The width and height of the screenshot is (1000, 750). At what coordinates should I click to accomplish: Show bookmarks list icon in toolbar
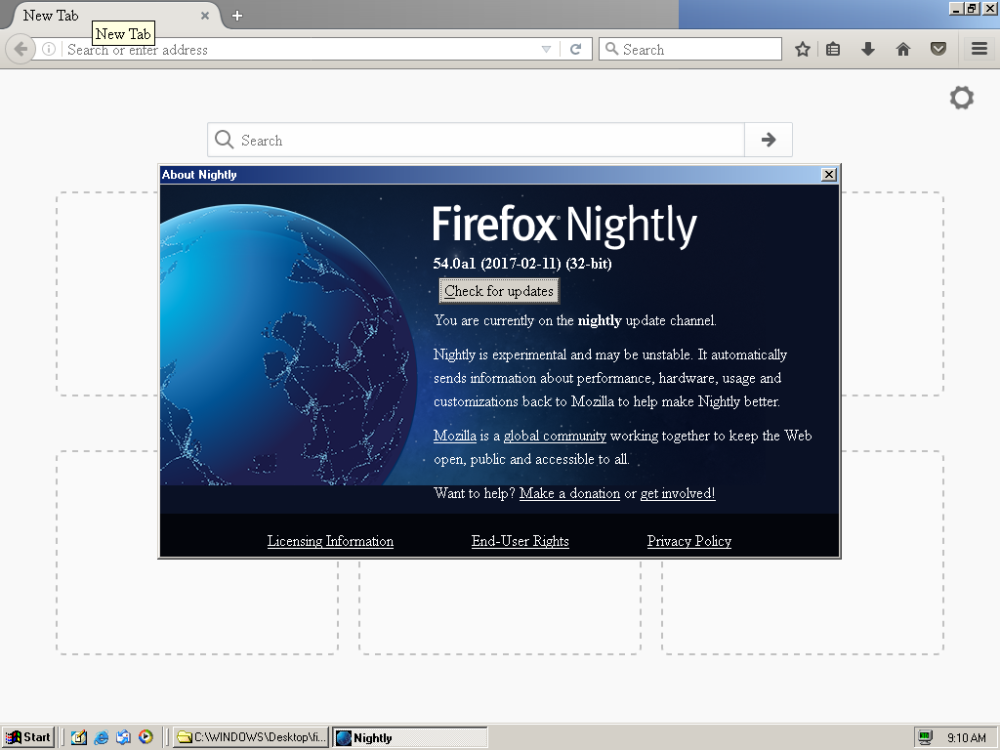833,49
